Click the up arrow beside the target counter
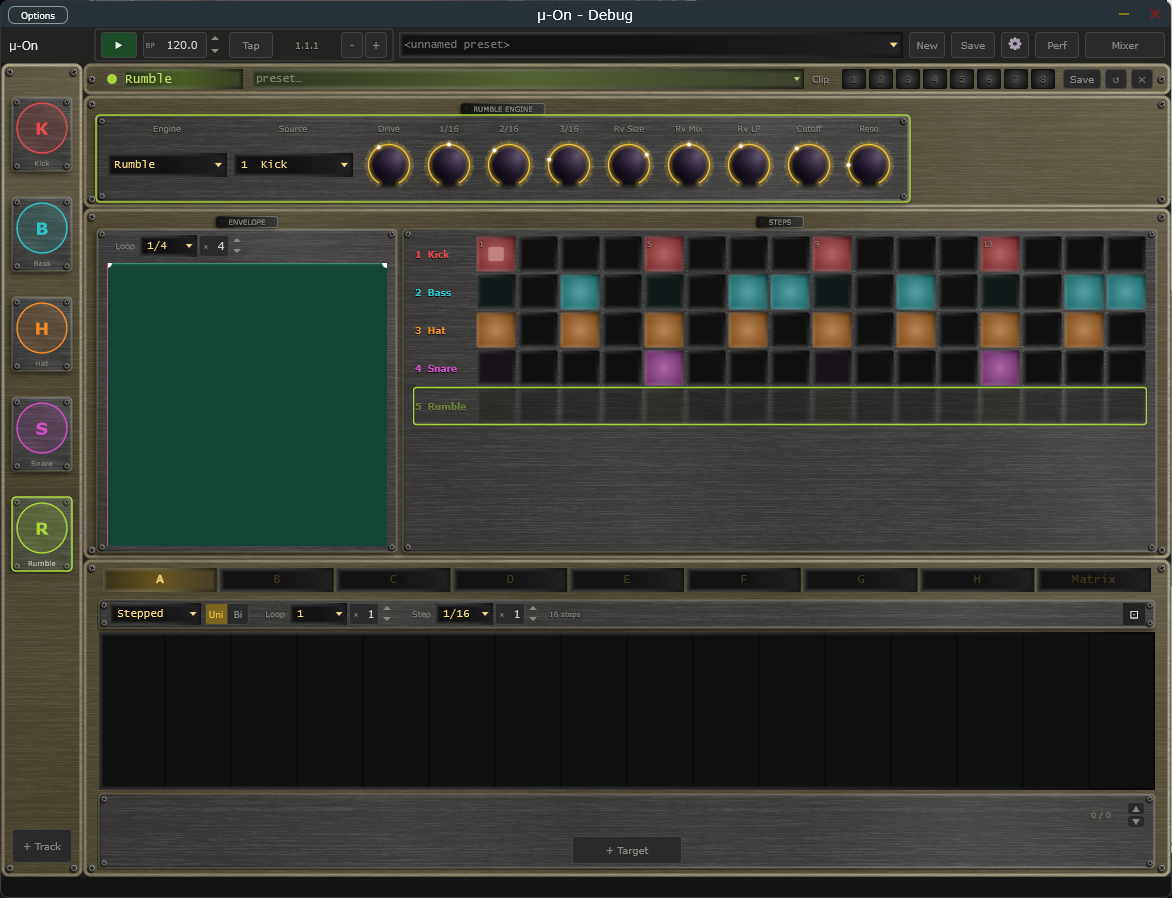1172x898 pixels. tap(1135, 809)
